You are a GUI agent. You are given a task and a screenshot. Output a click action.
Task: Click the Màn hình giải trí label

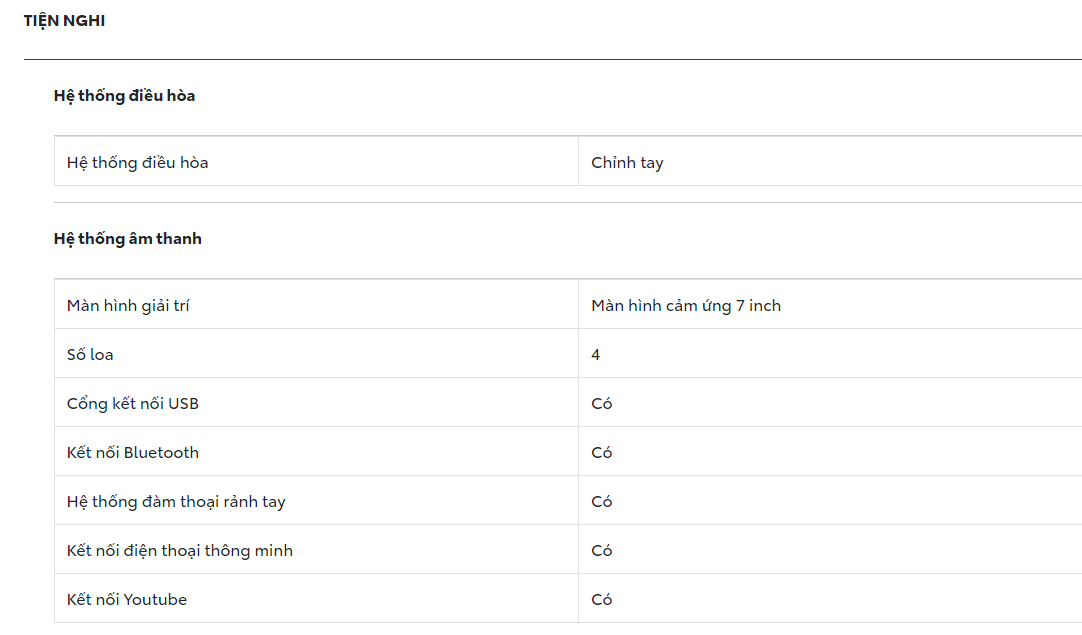(128, 305)
